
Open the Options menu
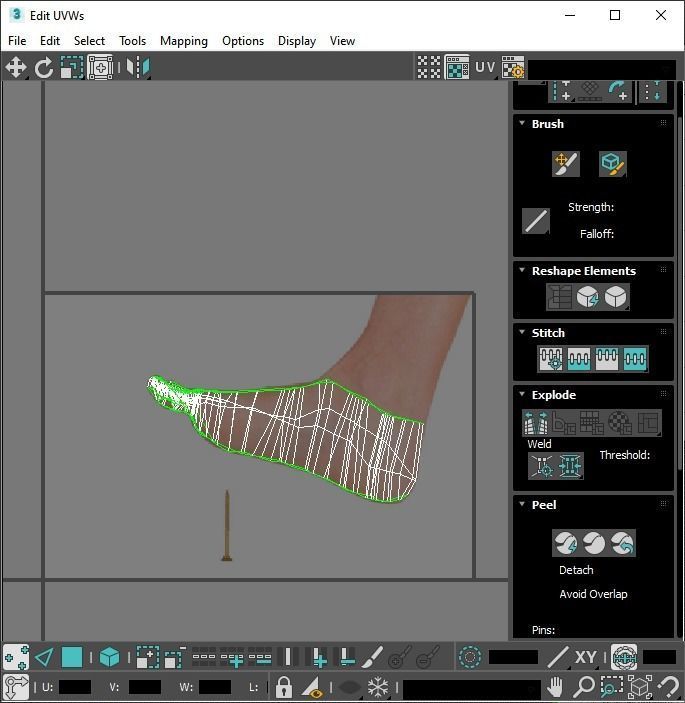pos(243,41)
